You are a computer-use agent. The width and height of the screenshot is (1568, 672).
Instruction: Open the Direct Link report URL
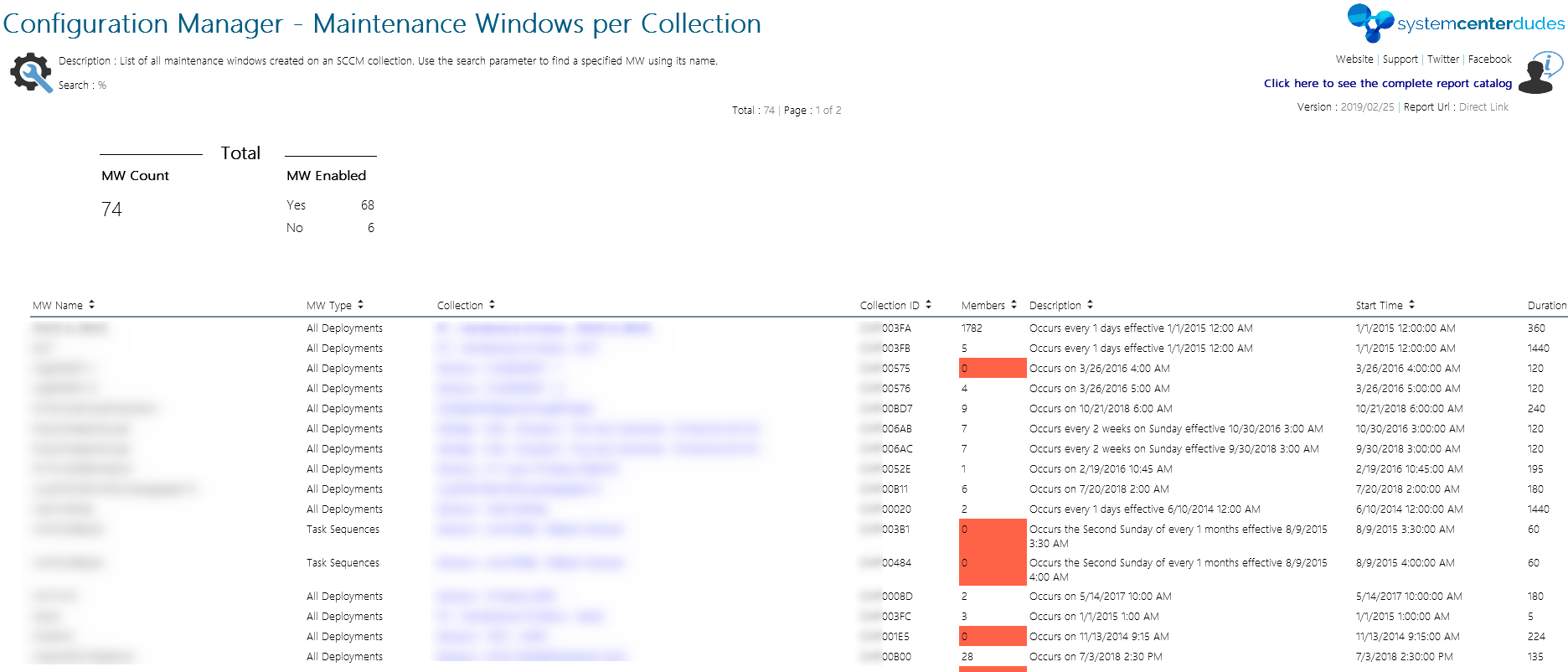pos(1483,107)
